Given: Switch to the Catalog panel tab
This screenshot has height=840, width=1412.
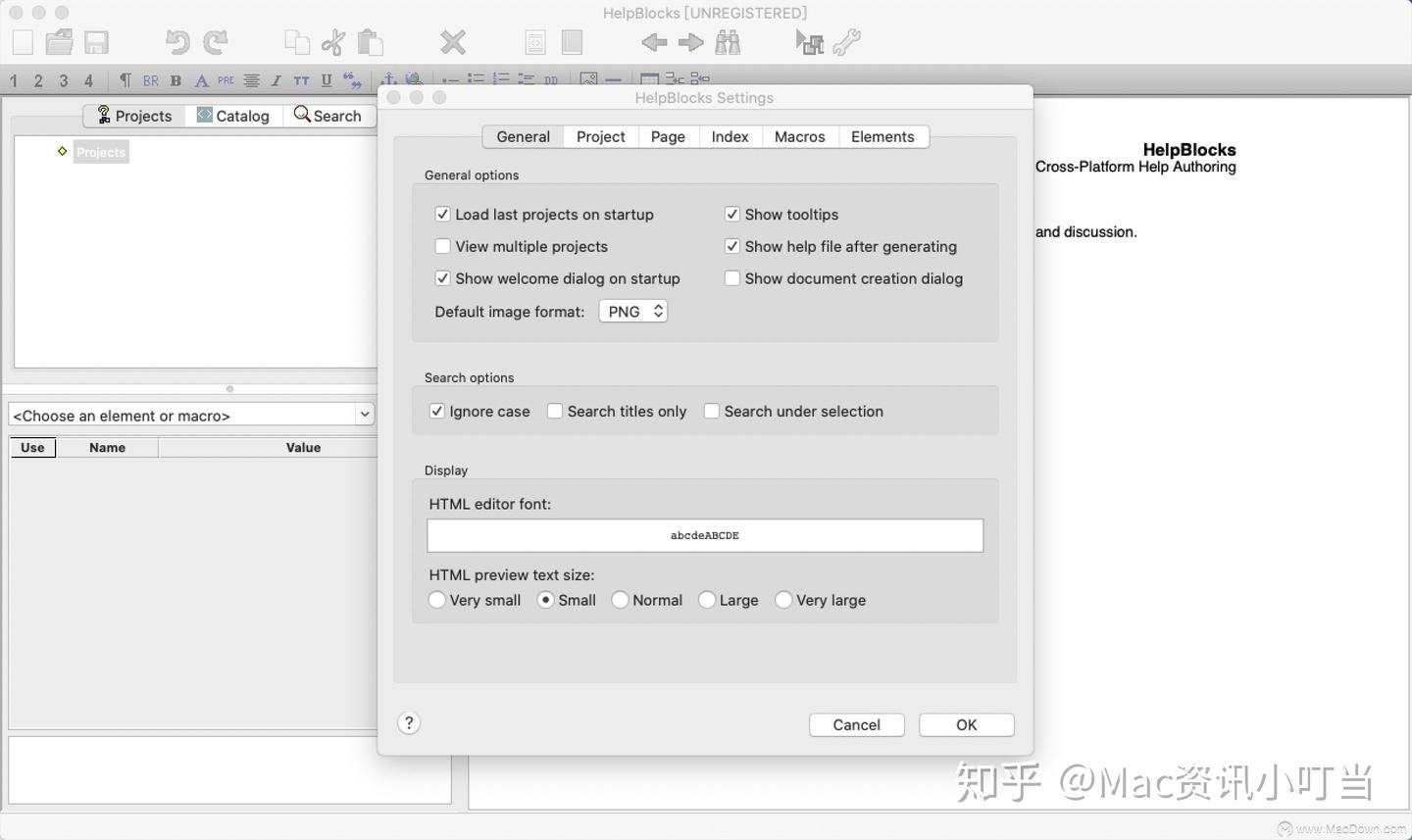Looking at the screenshot, I should click(232, 116).
